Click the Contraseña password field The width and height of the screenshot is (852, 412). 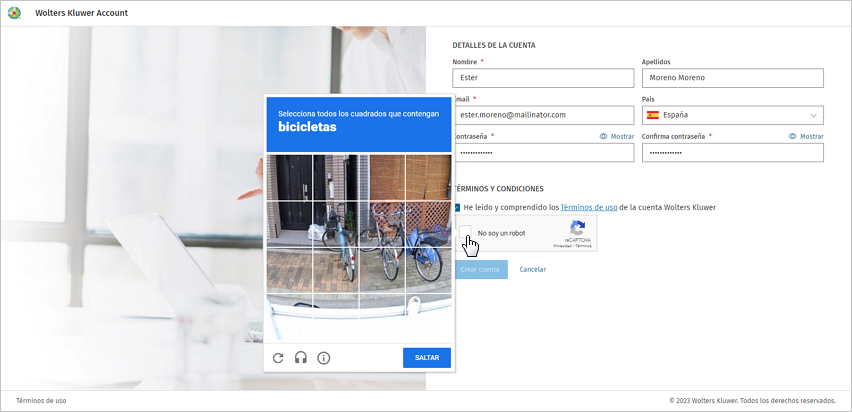544,153
